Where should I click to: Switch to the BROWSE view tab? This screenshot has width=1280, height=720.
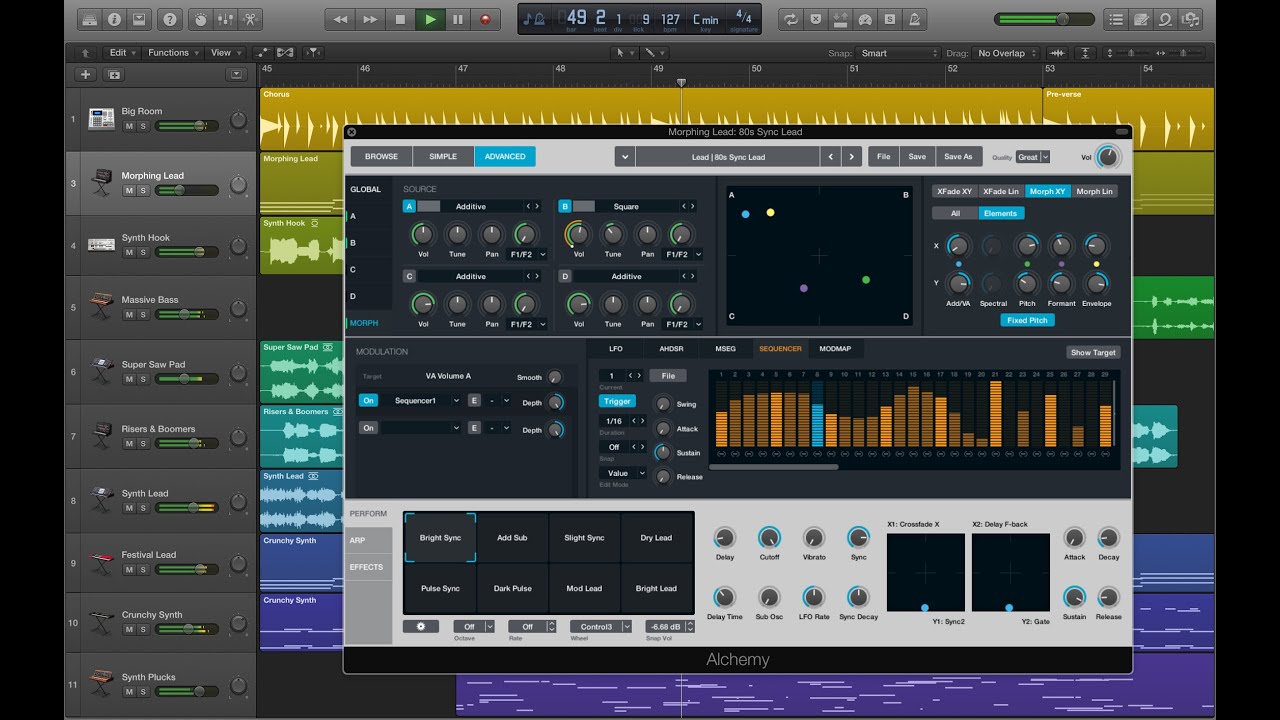[x=381, y=156]
